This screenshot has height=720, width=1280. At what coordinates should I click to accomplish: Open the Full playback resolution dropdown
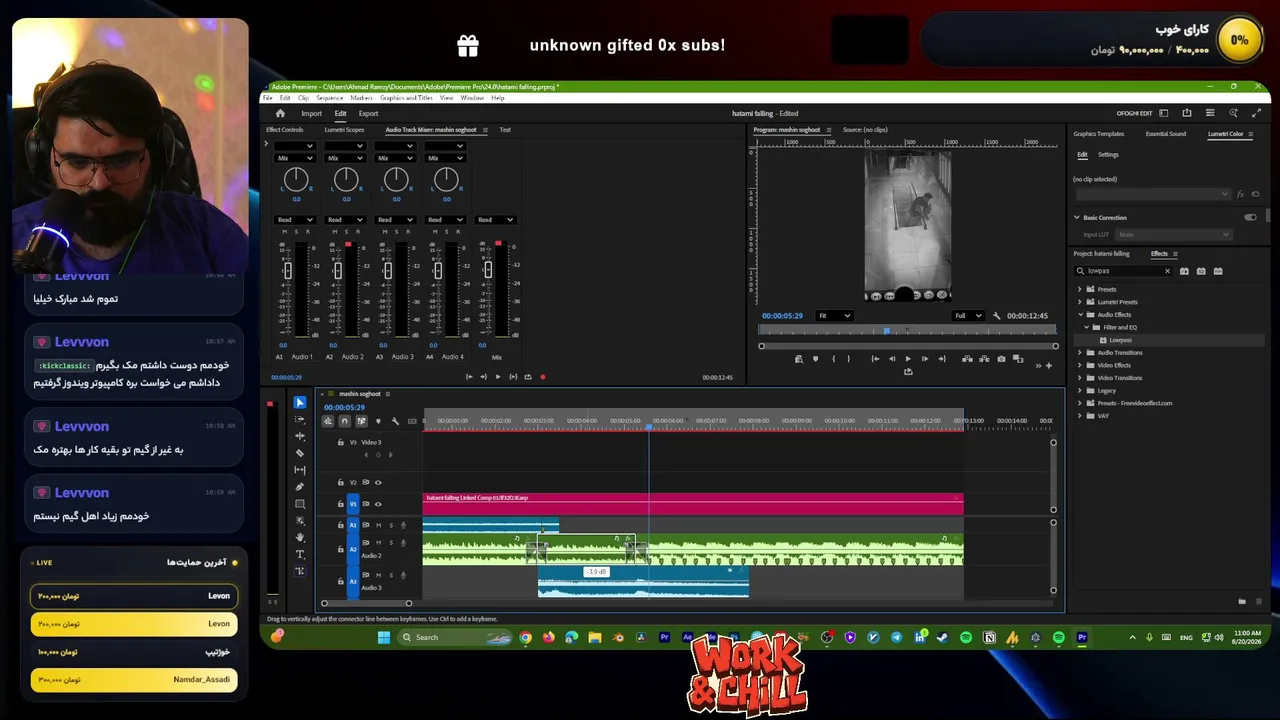click(x=968, y=316)
